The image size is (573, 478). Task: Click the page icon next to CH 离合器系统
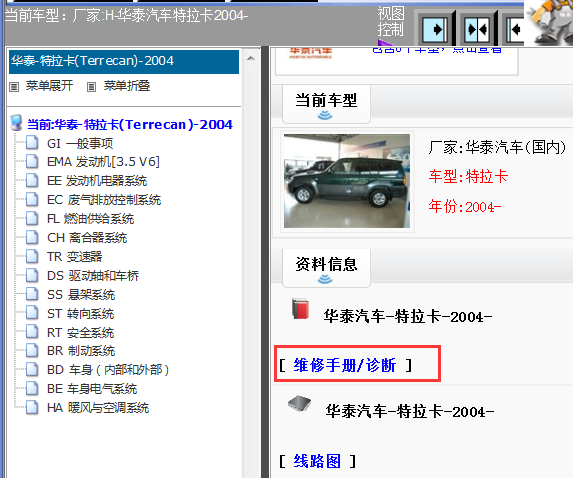tap(32, 237)
